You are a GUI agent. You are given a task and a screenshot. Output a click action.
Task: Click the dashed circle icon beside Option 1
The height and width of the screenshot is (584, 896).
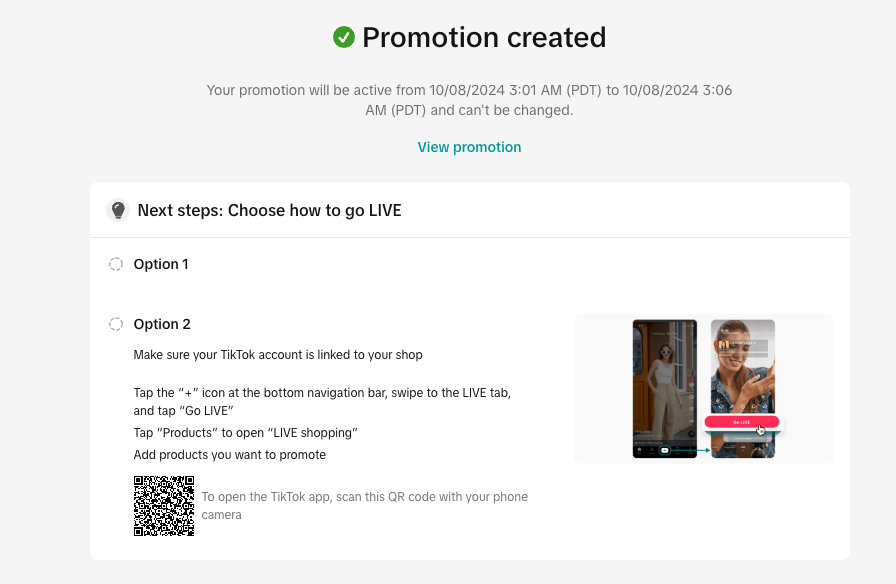point(116,264)
